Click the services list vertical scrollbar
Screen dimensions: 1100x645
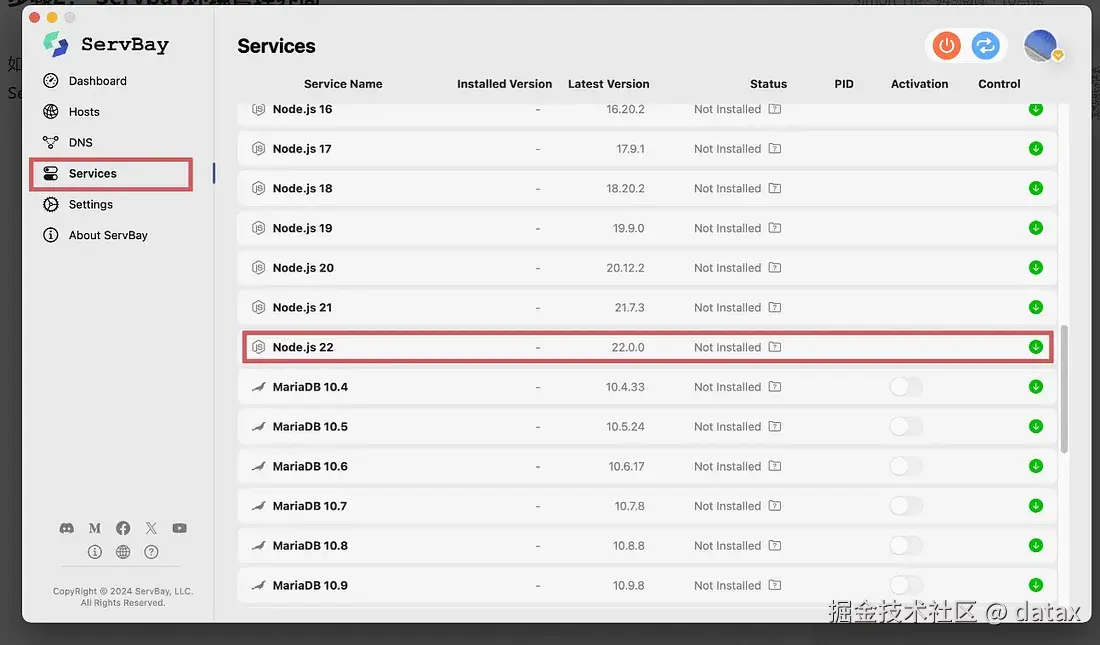[1064, 389]
